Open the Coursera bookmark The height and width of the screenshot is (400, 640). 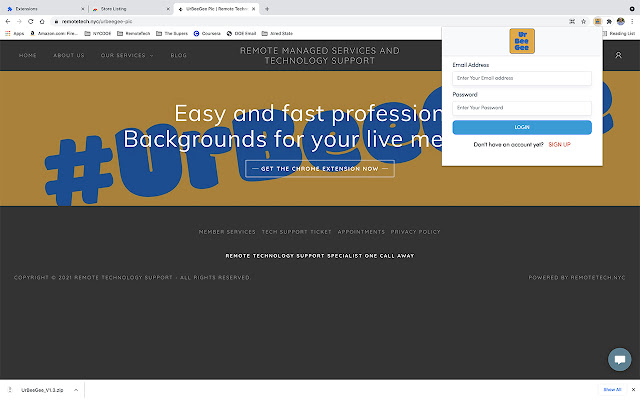coord(207,33)
